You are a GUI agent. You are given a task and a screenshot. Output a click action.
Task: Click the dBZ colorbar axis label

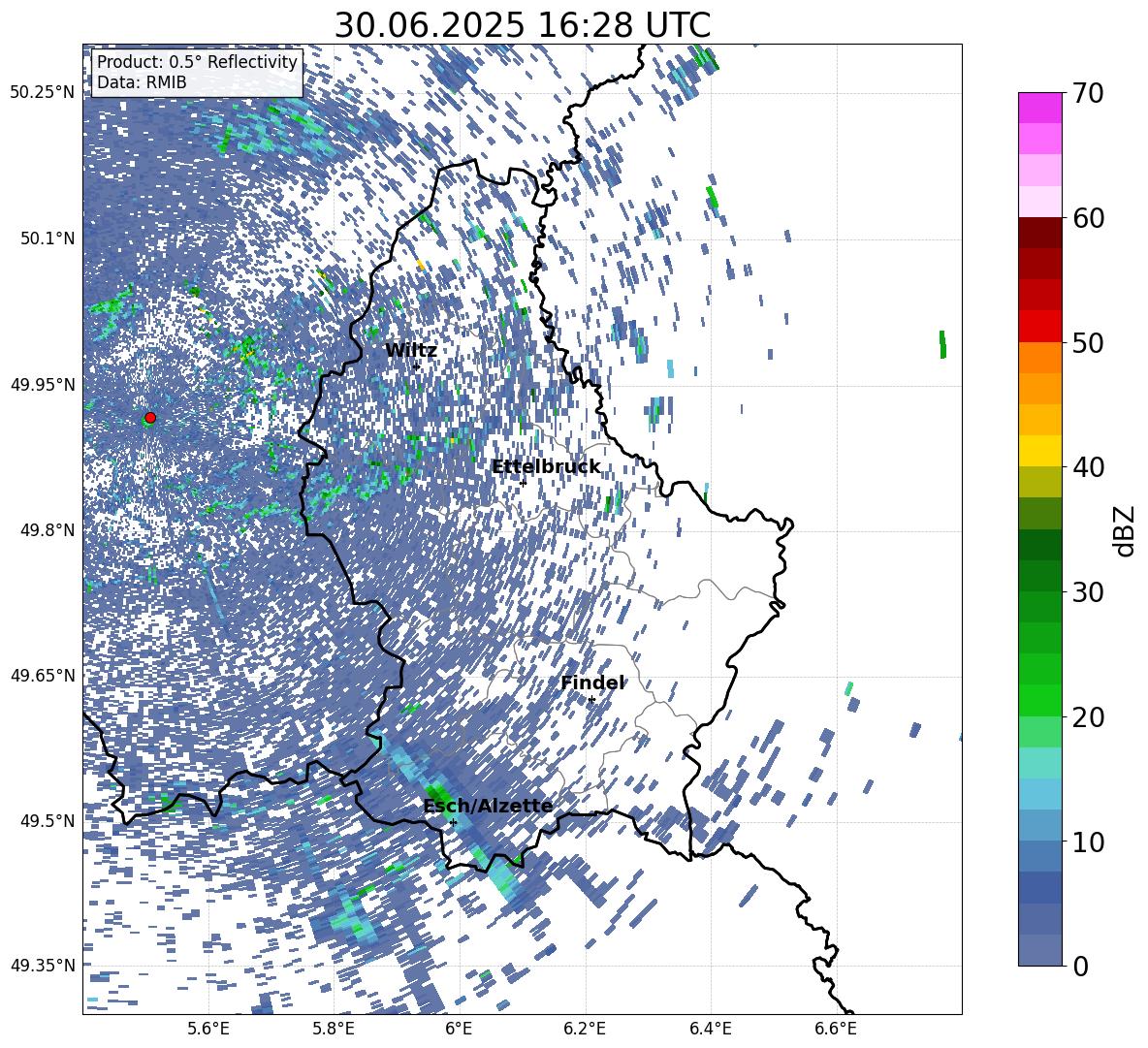coord(1126,530)
